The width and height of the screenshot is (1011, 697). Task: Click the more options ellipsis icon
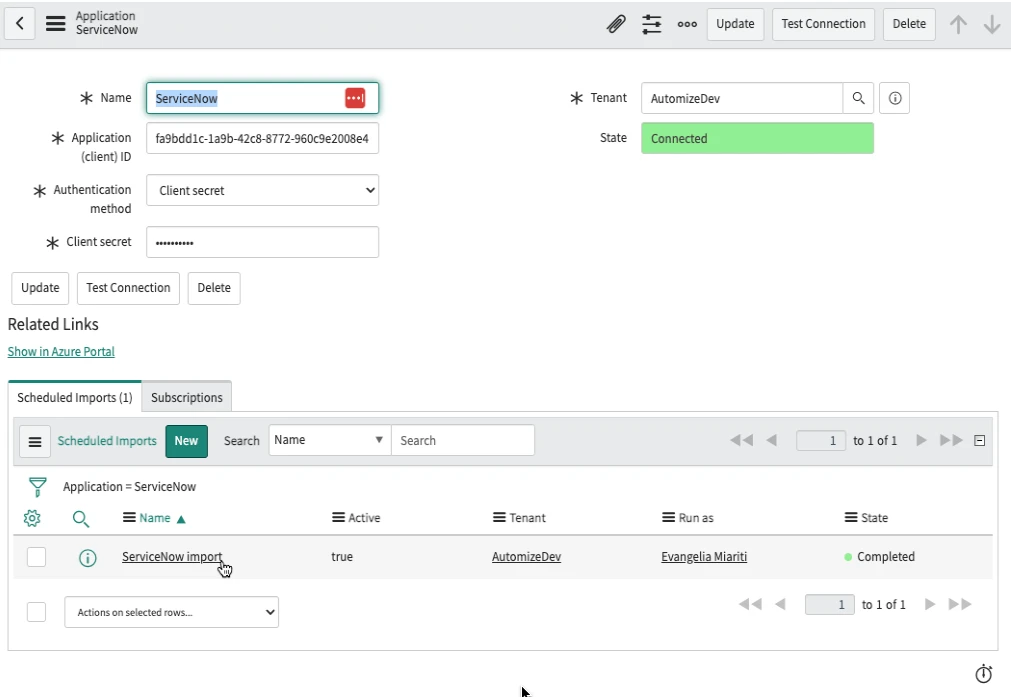[x=687, y=24]
